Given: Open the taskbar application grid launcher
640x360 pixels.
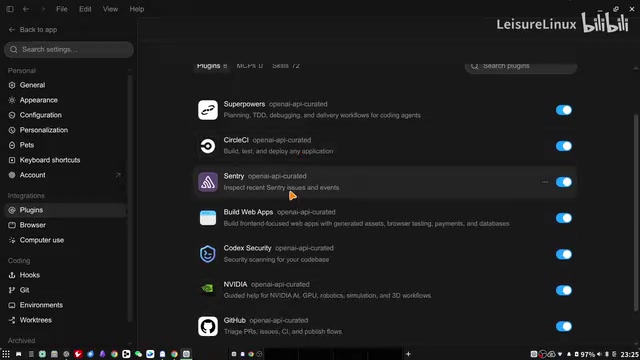Looking at the screenshot, I should (x=6, y=354).
